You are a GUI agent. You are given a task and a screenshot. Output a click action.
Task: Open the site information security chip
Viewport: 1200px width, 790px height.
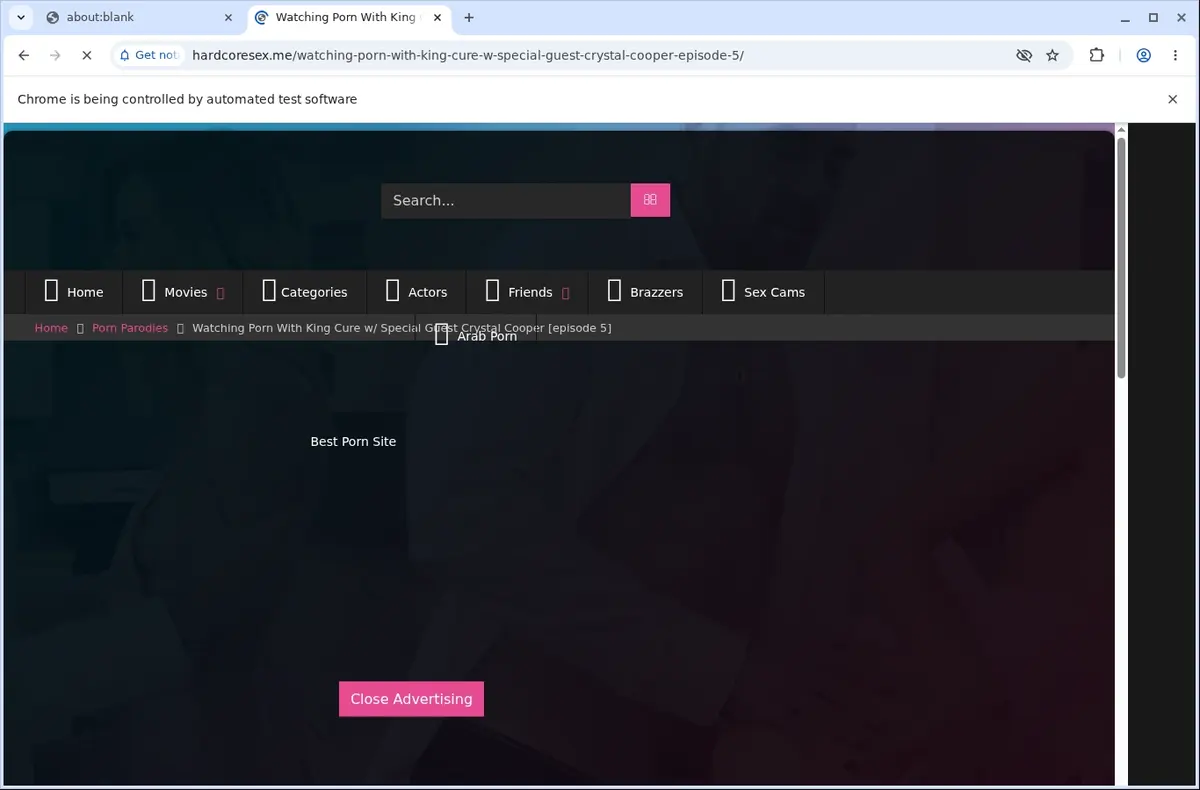tap(149, 55)
